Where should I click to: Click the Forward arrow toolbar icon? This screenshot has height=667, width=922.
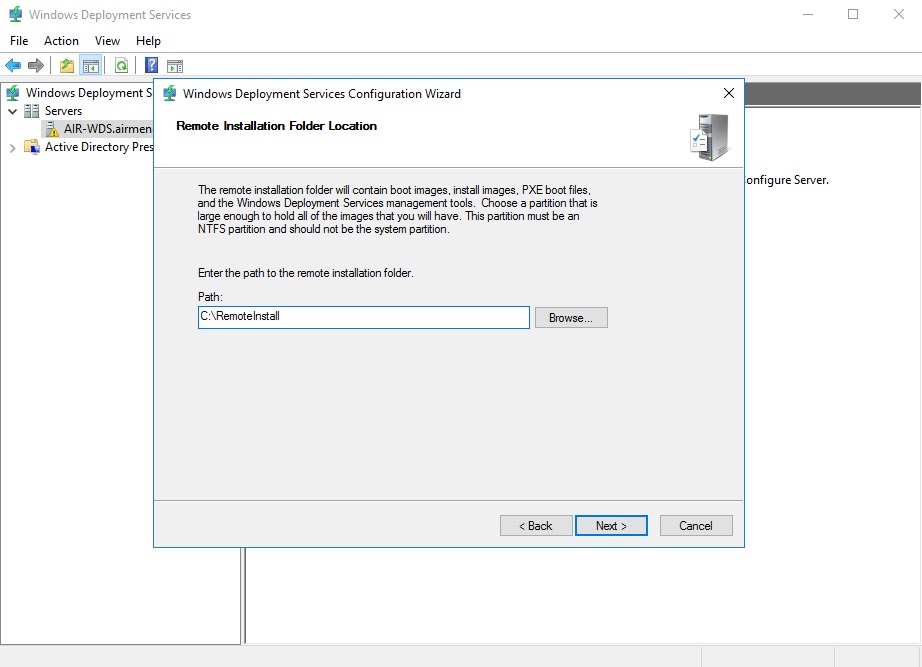pyautogui.click(x=36, y=66)
